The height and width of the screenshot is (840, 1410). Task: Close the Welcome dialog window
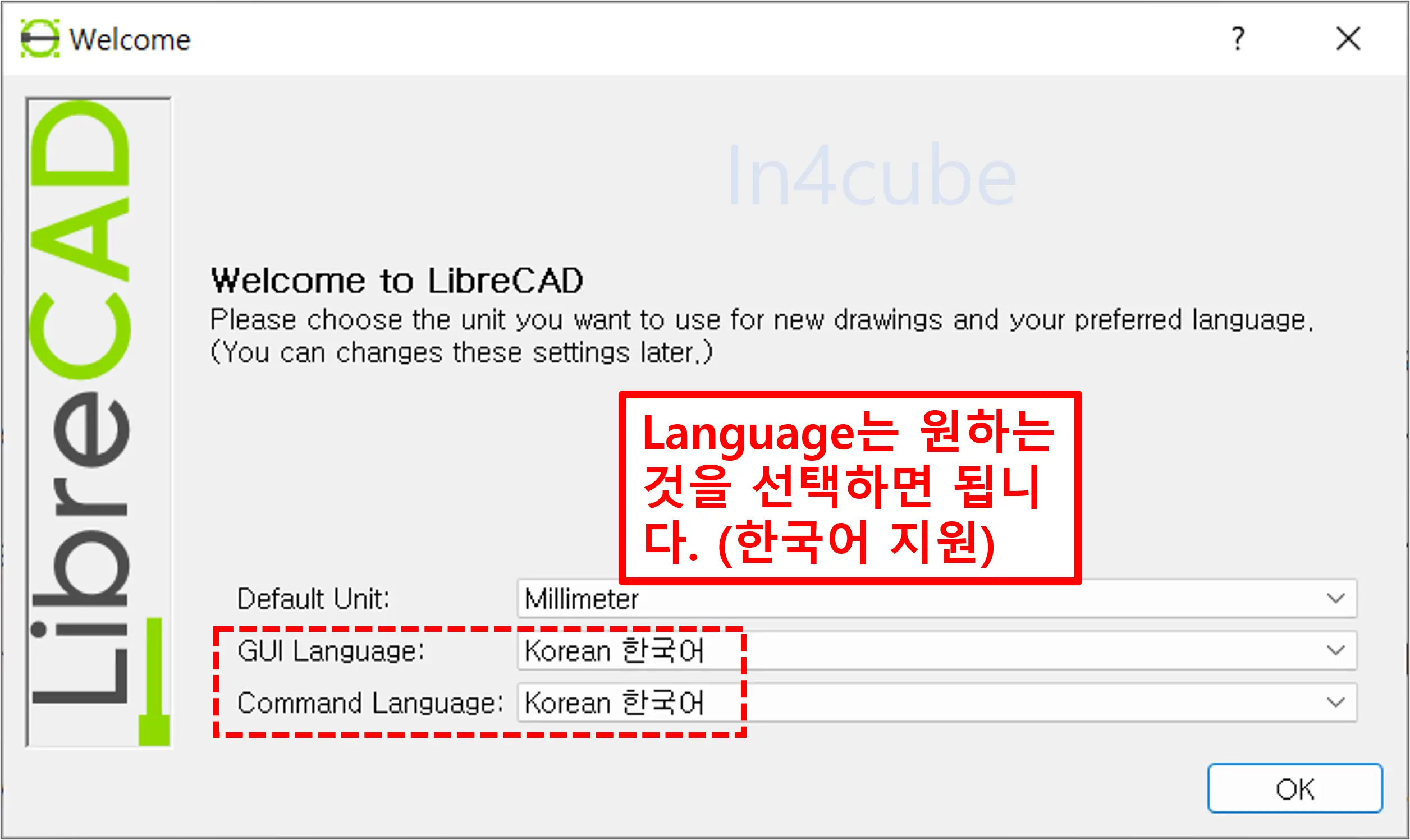[x=1348, y=39]
